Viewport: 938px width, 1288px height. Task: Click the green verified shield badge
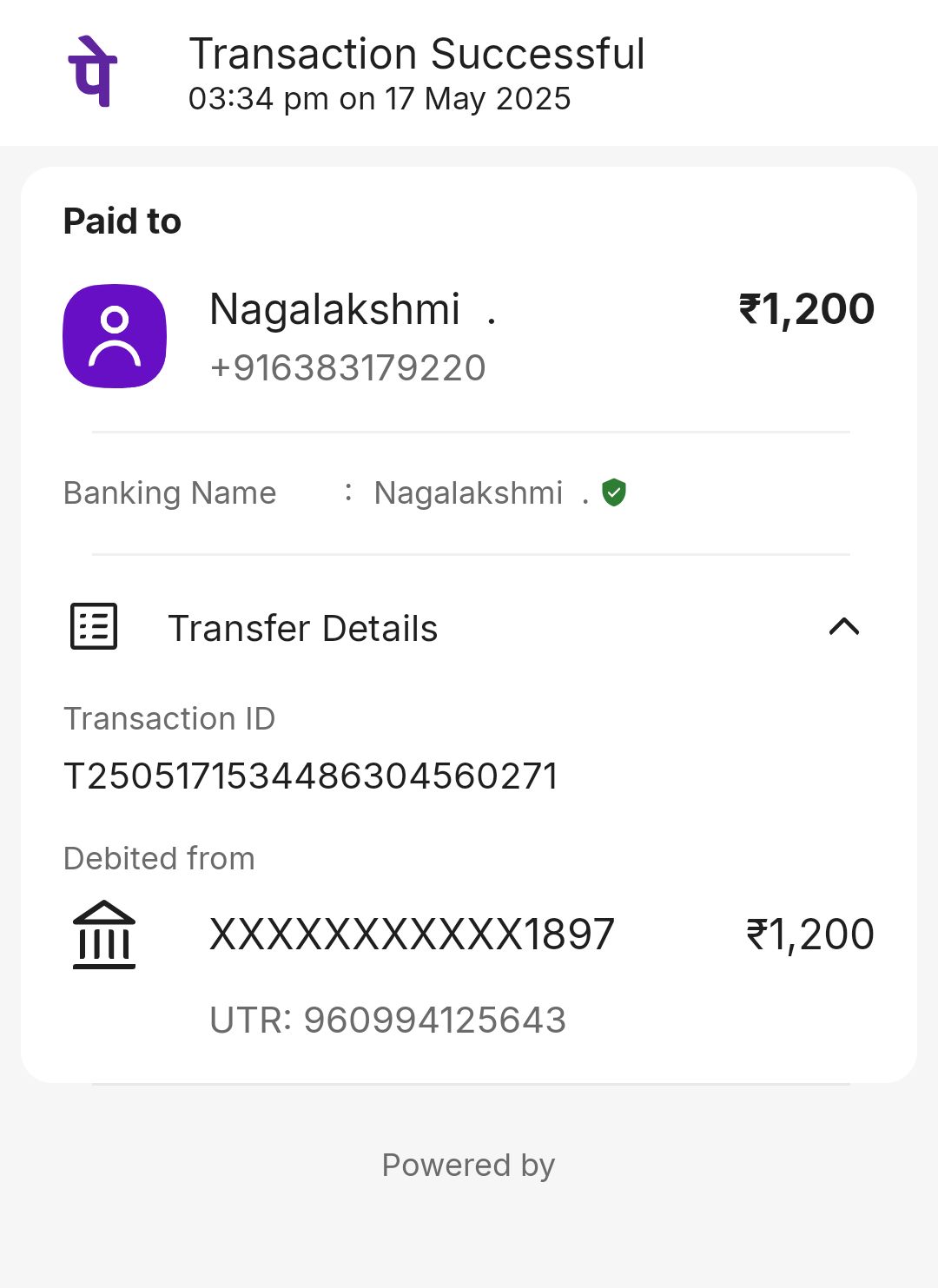(614, 492)
